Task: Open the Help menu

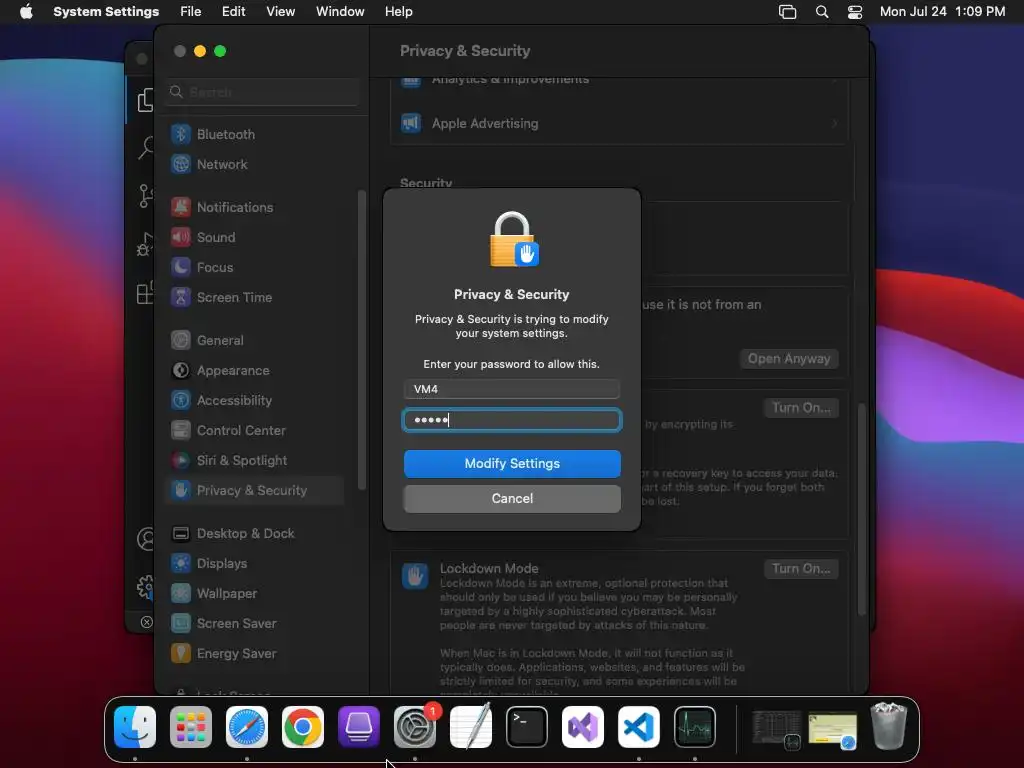Action: [x=398, y=12]
